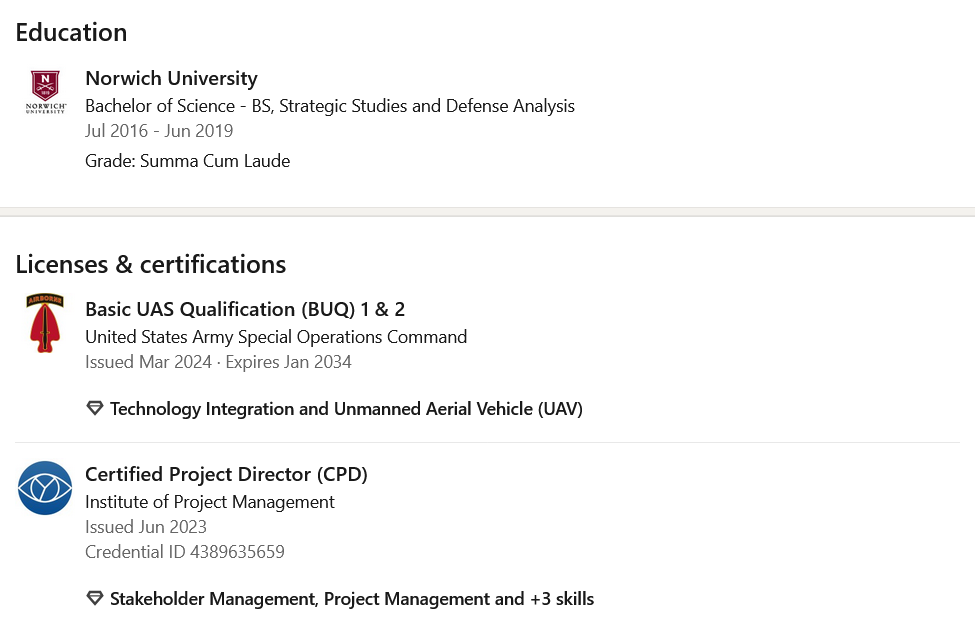The height and width of the screenshot is (626, 975).
Task: Open Technology Integration and Unmanned Aerial Vehicle skills
Action: point(346,409)
